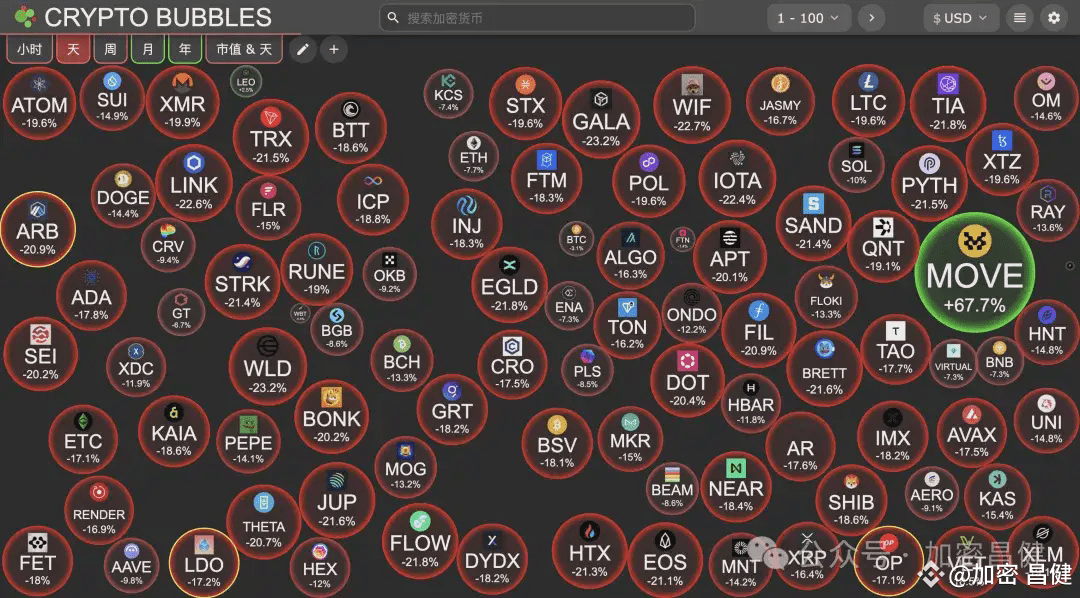Image resolution: width=1080 pixels, height=598 pixels.
Task: Switch to the 年 timeframe tab
Action: (185, 50)
